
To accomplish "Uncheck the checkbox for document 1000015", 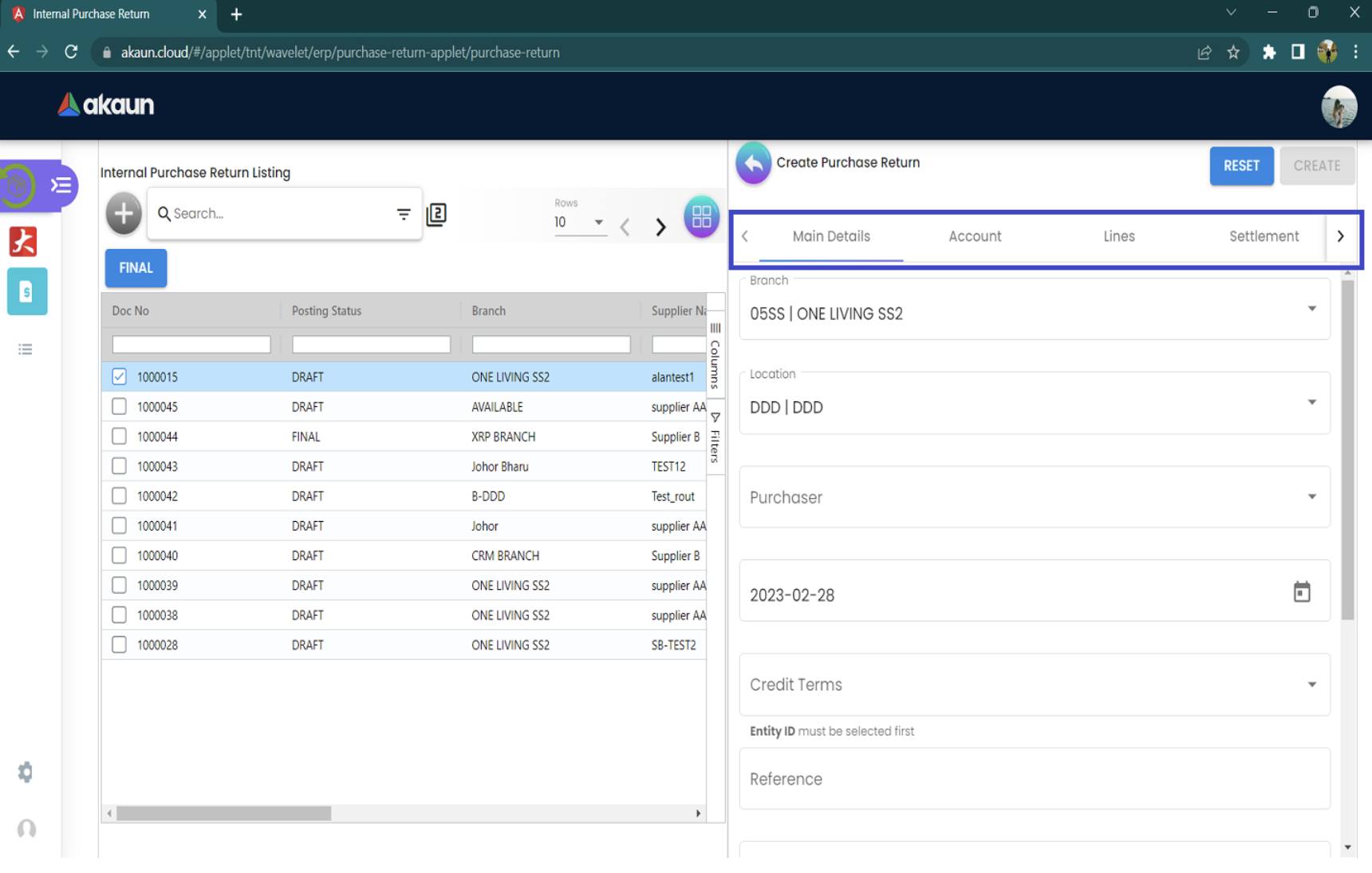I will pos(119,377).
